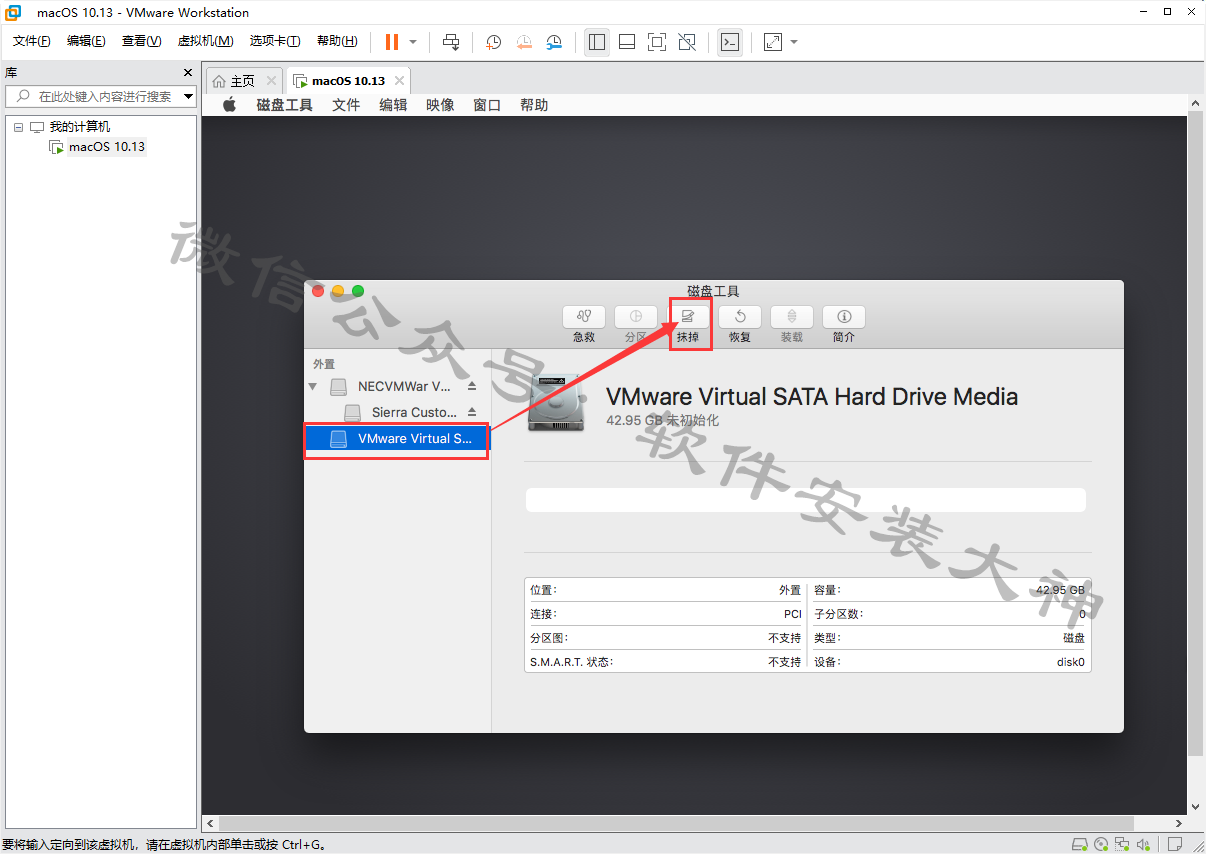Close the 主页 tab
Image resolution: width=1206 pixels, height=854 pixels.
[271, 81]
